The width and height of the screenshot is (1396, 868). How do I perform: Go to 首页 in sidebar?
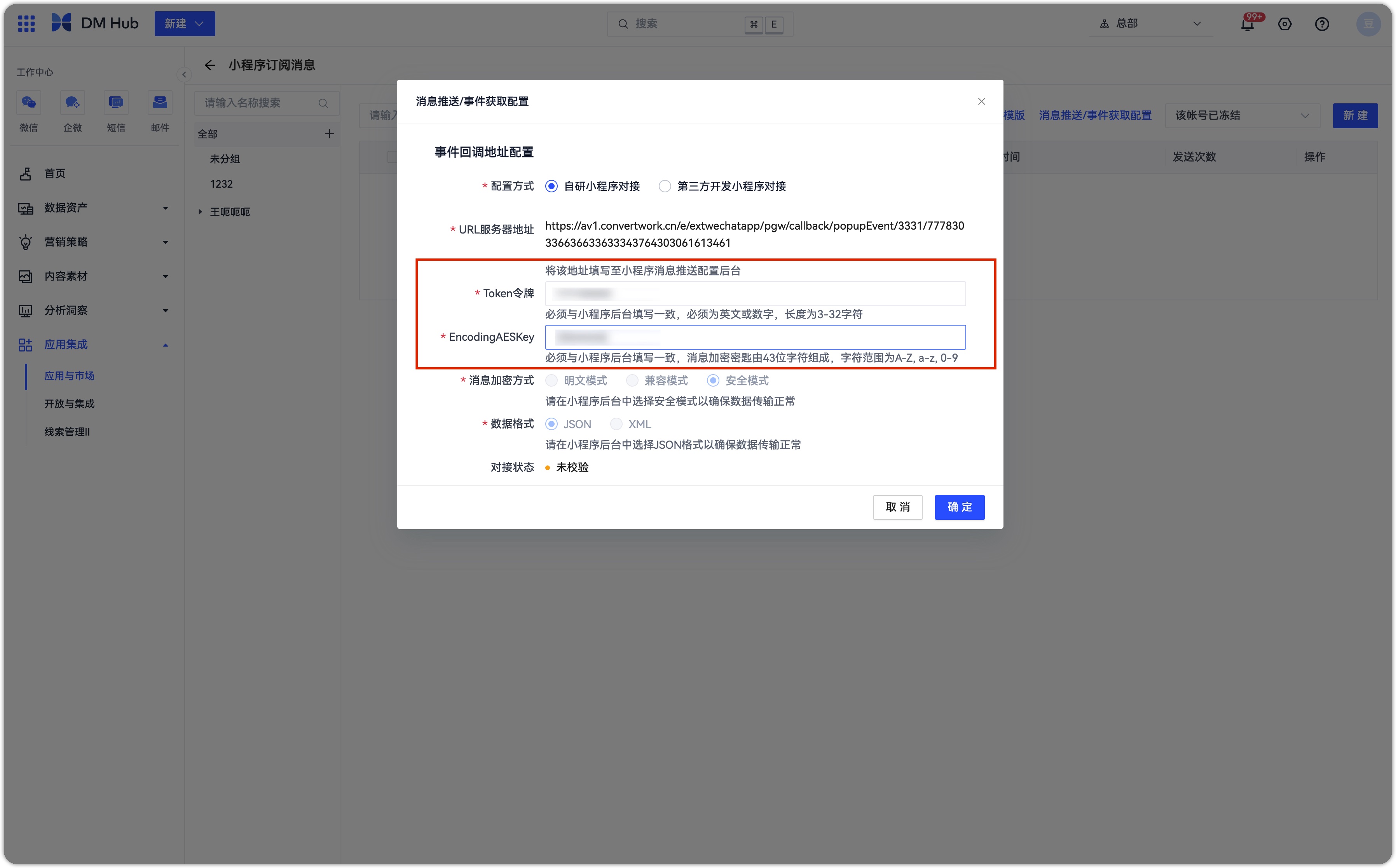tap(55, 173)
